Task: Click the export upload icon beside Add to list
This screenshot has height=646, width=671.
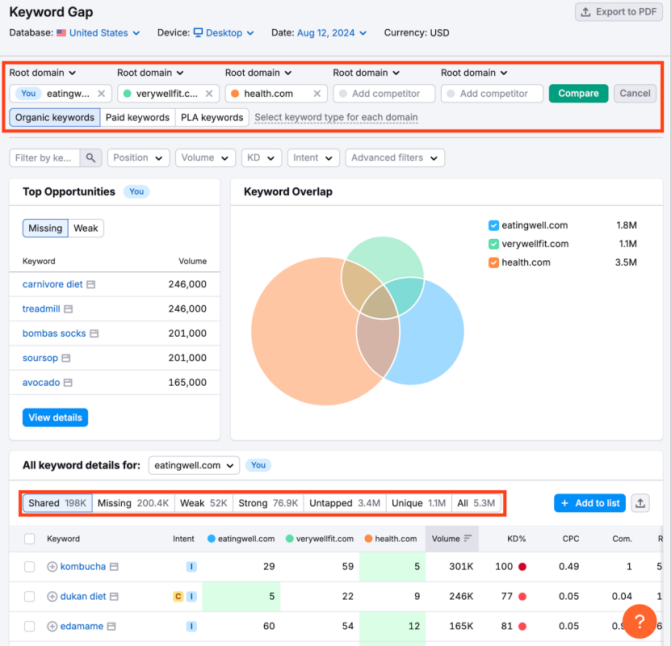Action: [x=641, y=503]
